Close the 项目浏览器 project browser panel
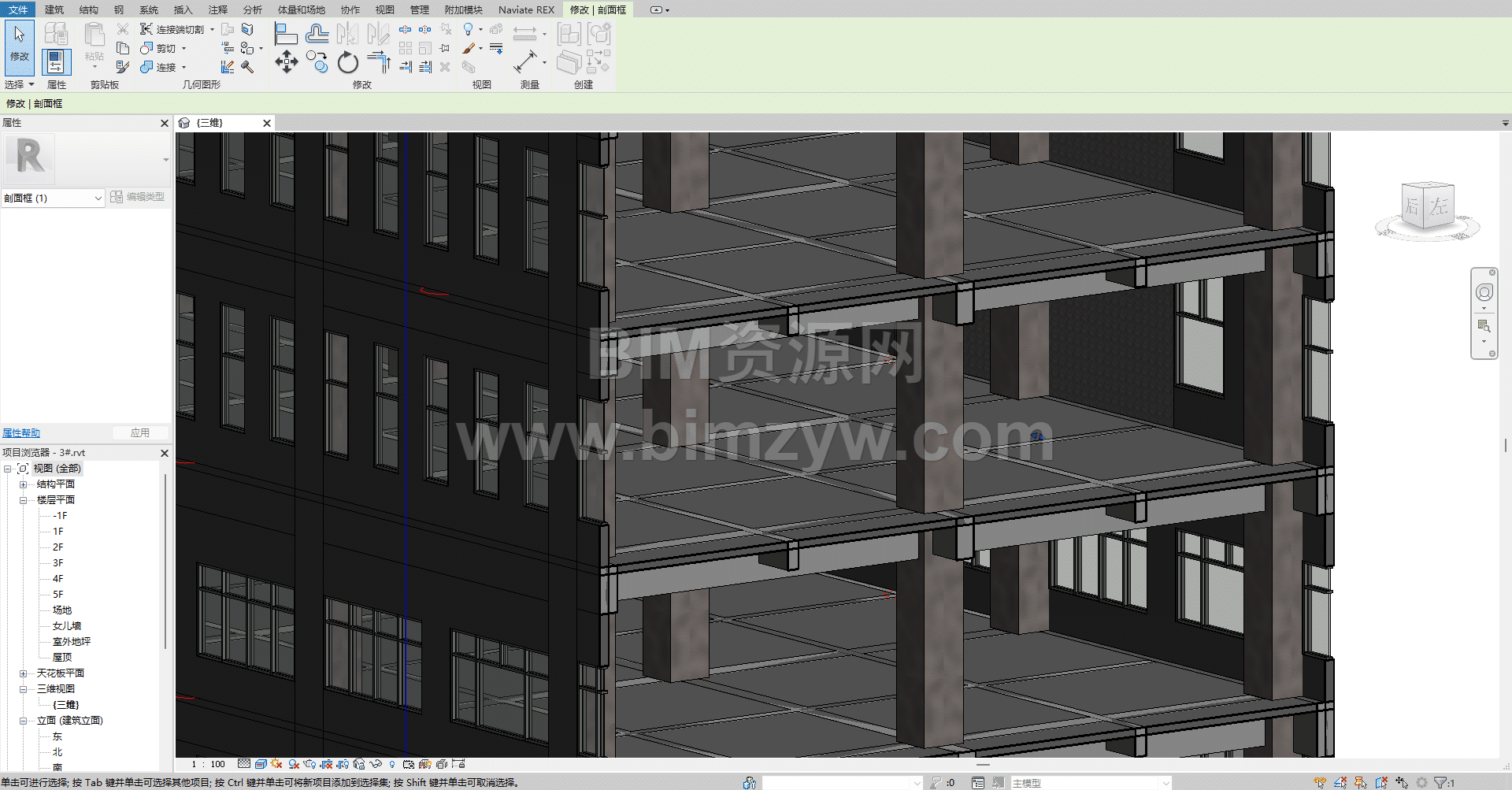 [x=165, y=453]
